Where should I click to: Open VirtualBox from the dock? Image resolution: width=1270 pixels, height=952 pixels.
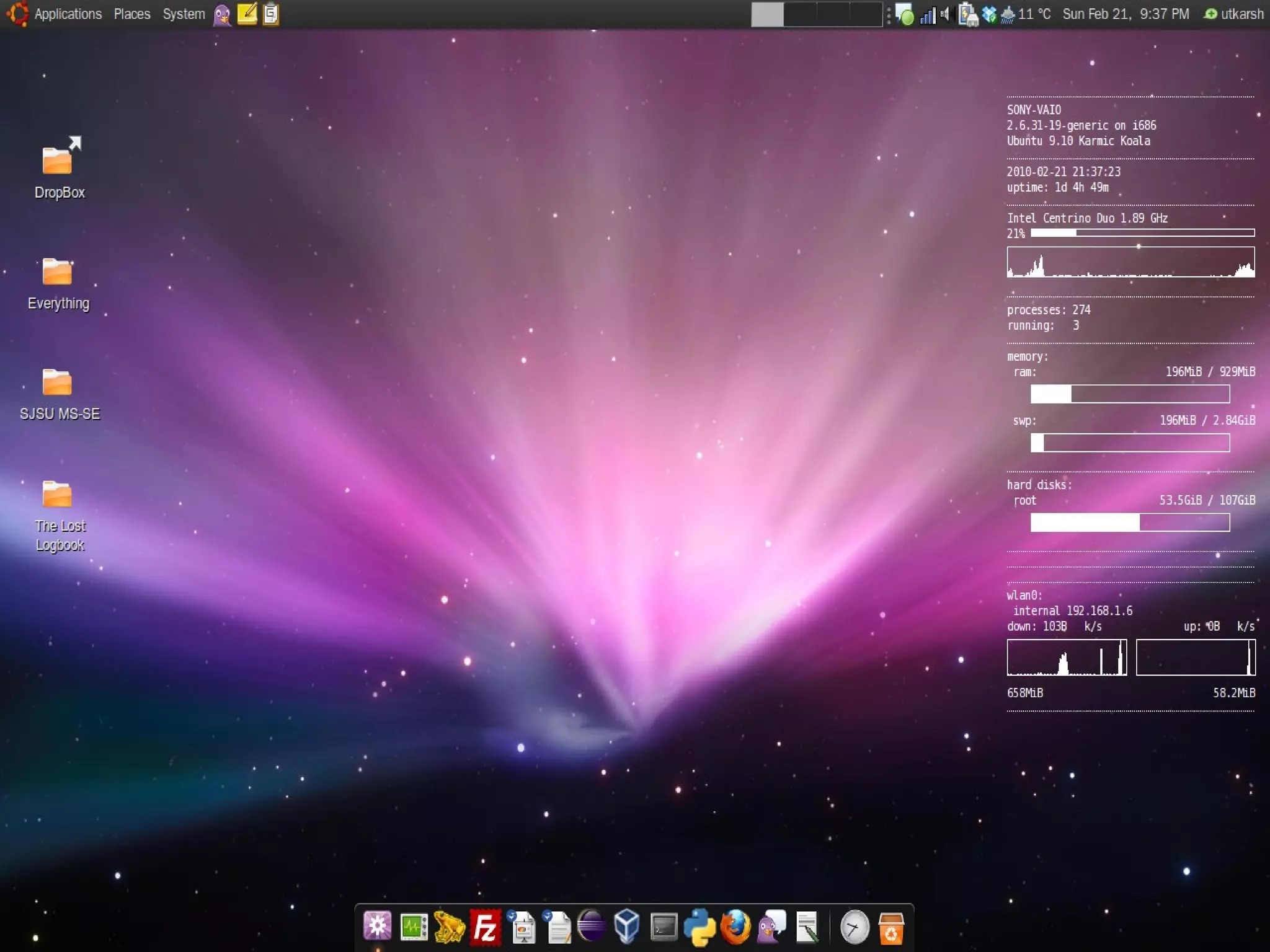627,927
